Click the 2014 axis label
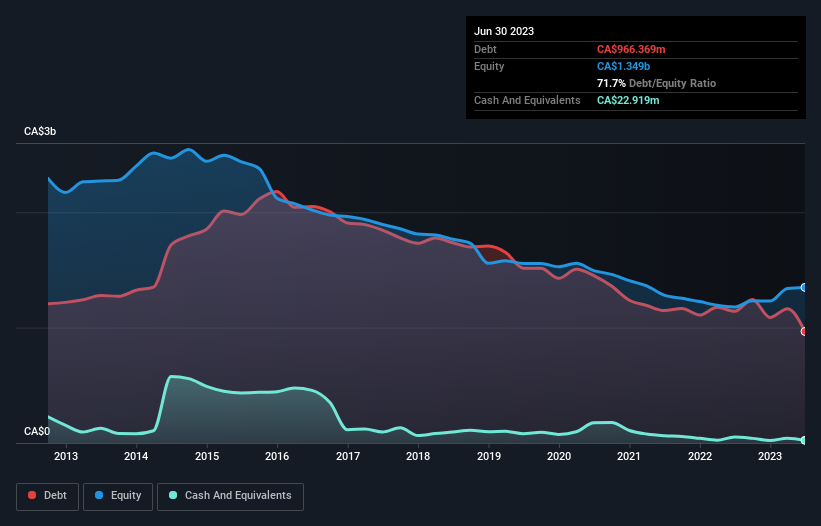The width and height of the screenshot is (821, 526). (x=136, y=456)
